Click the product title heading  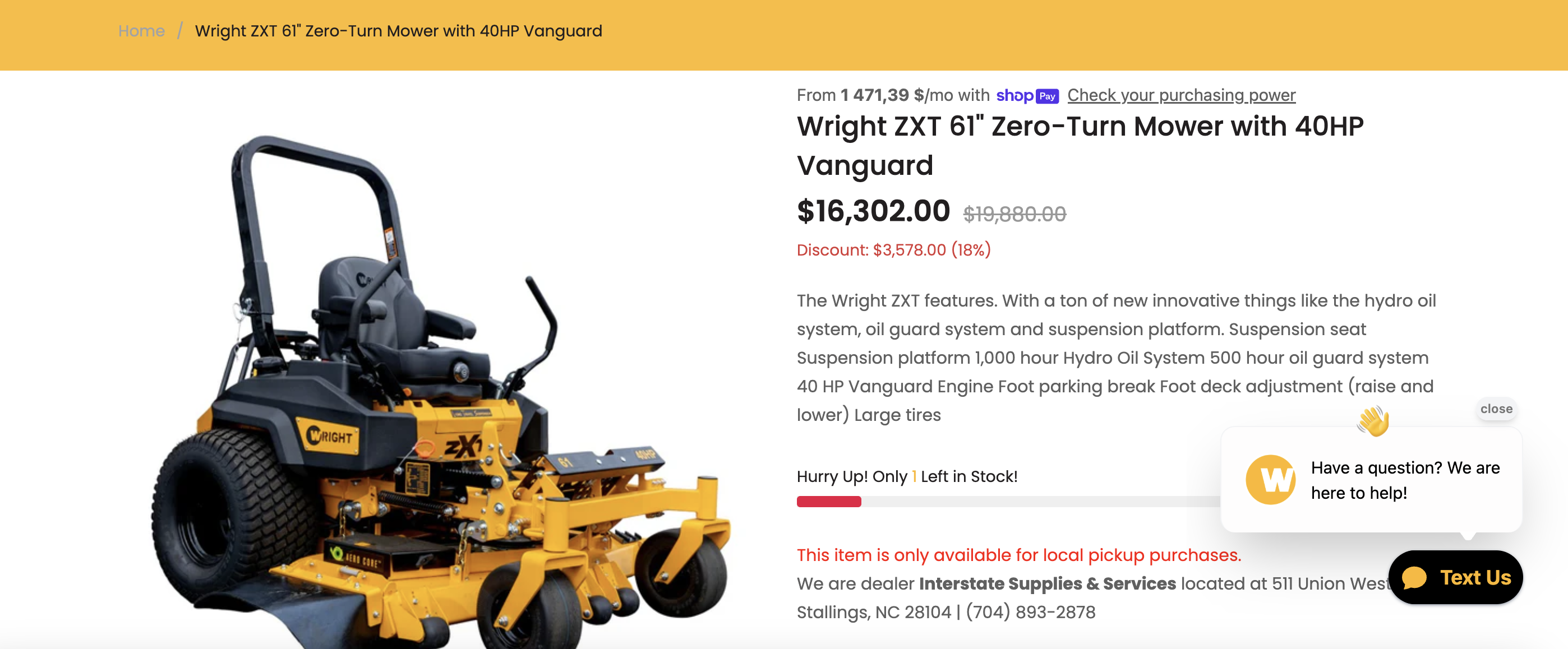click(1080, 145)
